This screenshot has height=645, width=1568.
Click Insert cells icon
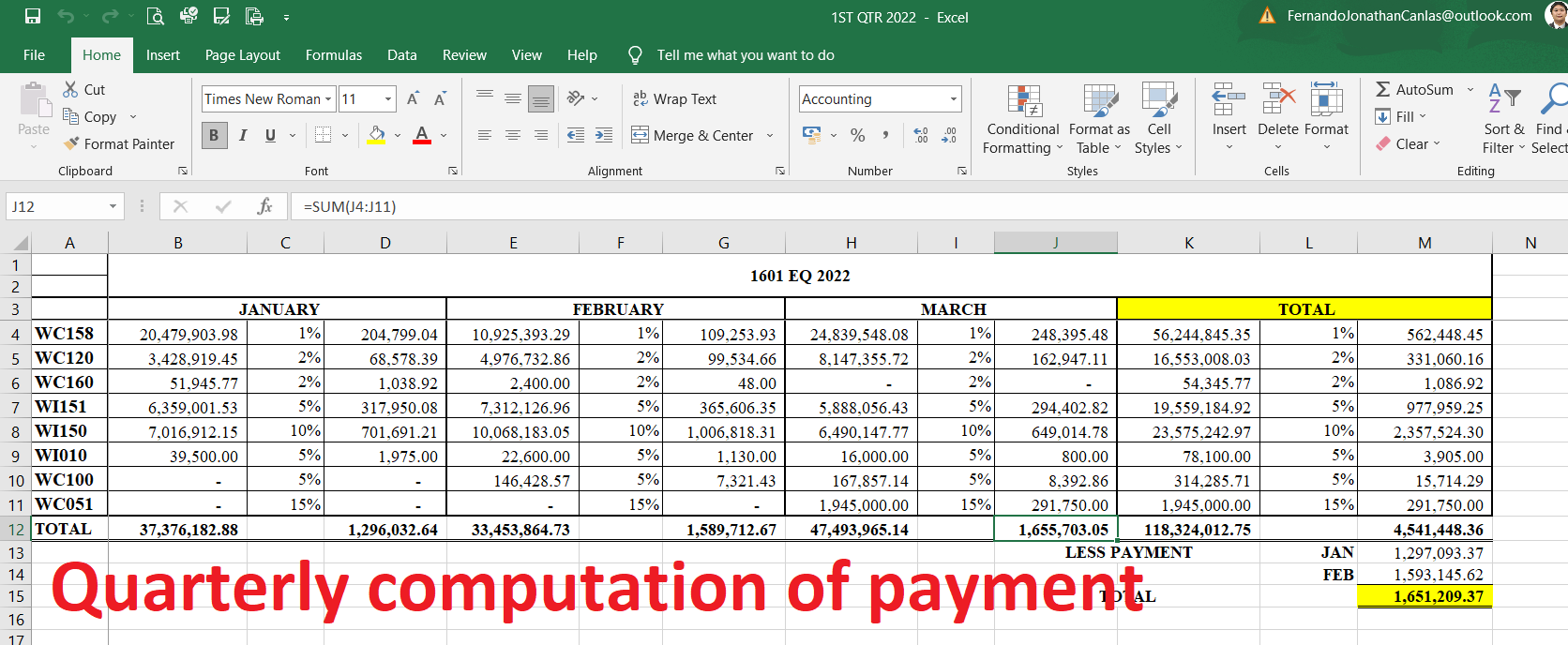[1229, 98]
